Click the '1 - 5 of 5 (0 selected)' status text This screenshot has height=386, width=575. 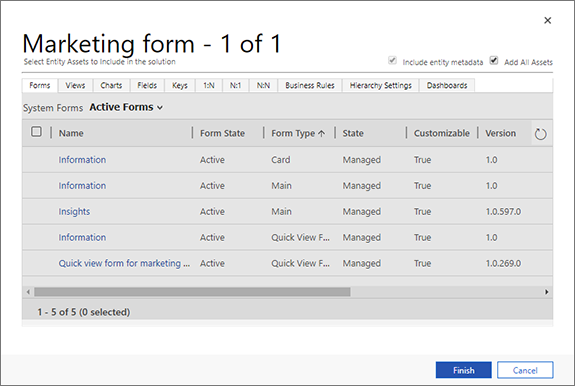(x=84, y=312)
